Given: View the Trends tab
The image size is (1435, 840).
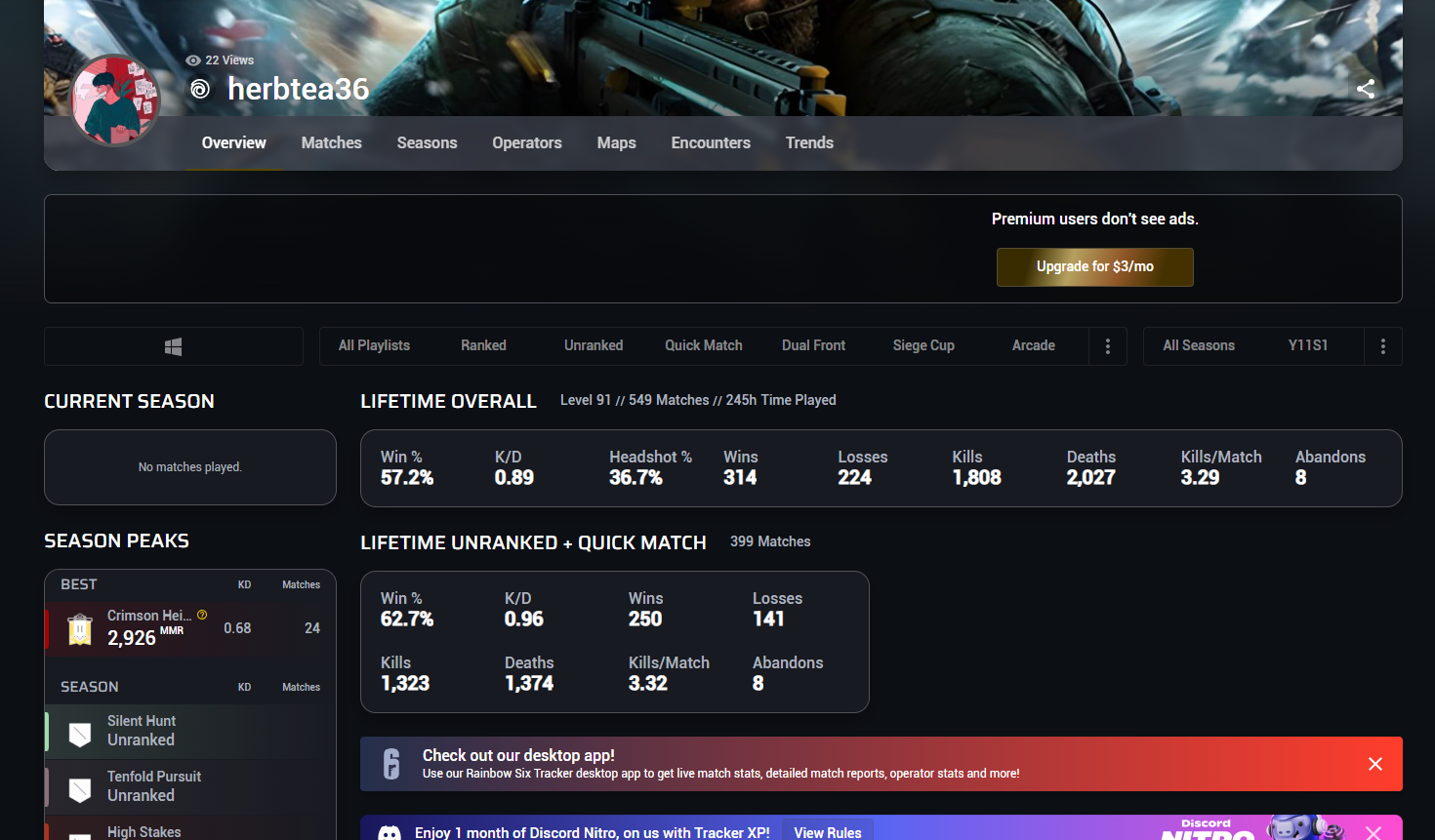Looking at the screenshot, I should tap(810, 142).
